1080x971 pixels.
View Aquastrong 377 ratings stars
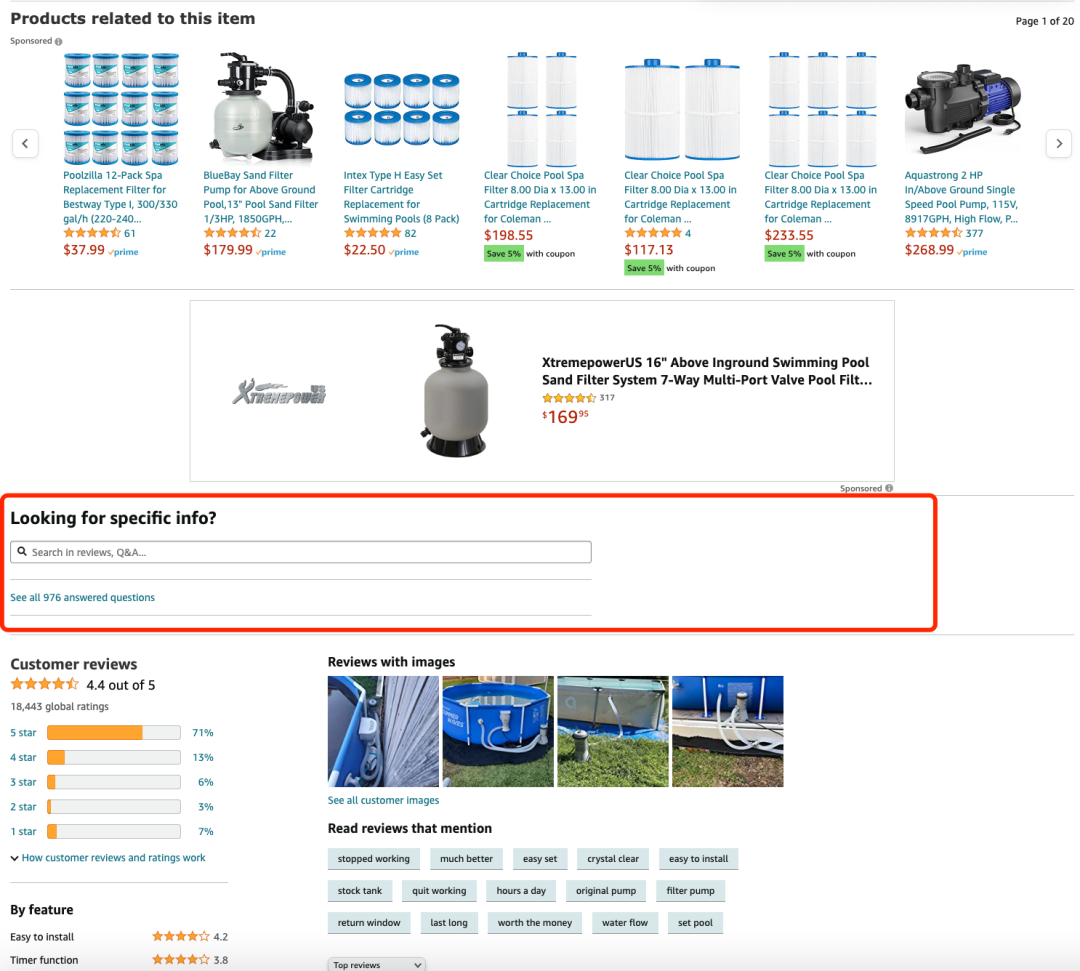933,233
